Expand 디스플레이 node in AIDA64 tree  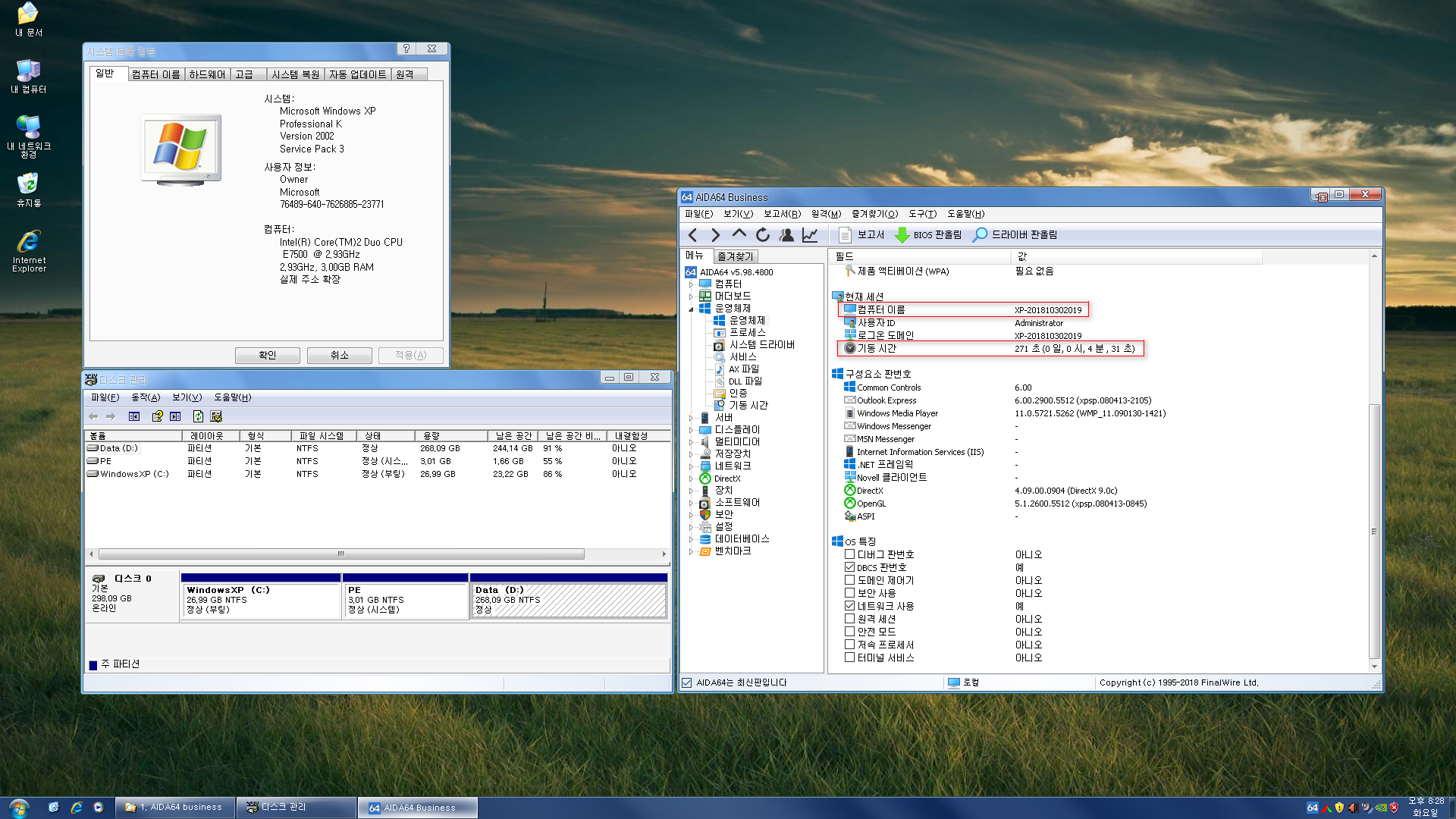pyautogui.click(x=691, y=430)
